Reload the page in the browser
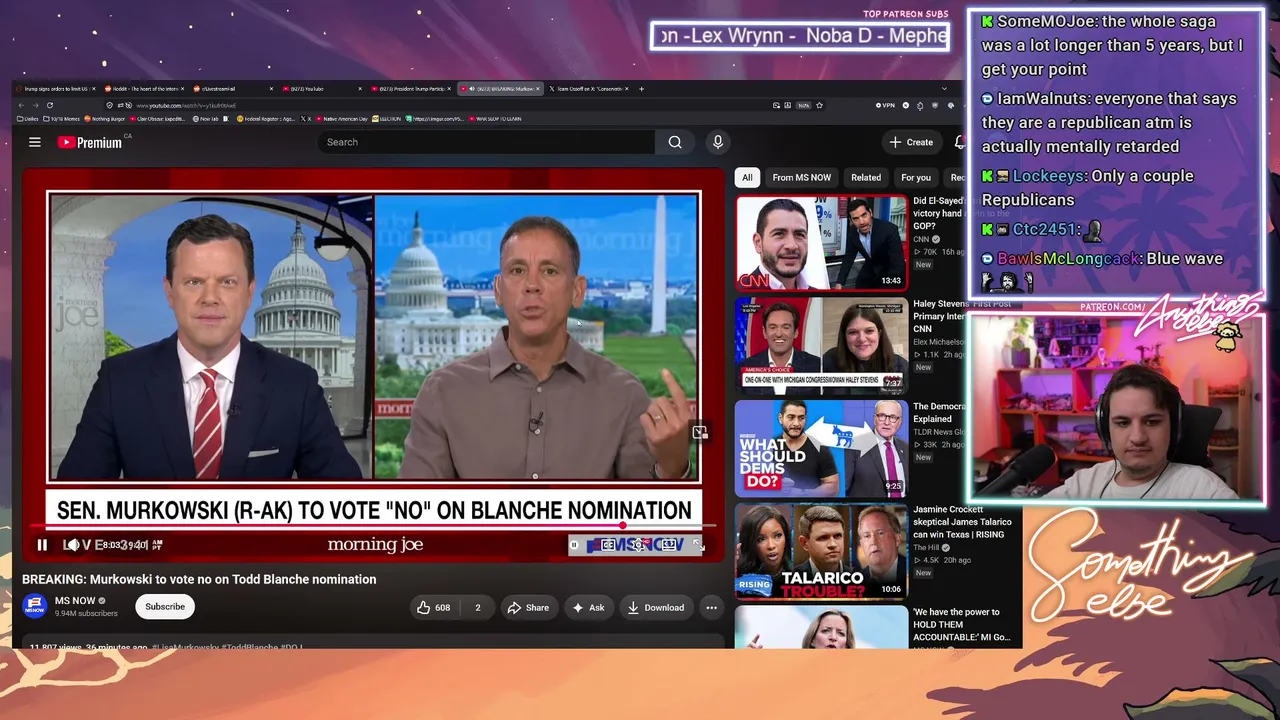The width and height of the screenshot is (1280, 720). [49, 105]
